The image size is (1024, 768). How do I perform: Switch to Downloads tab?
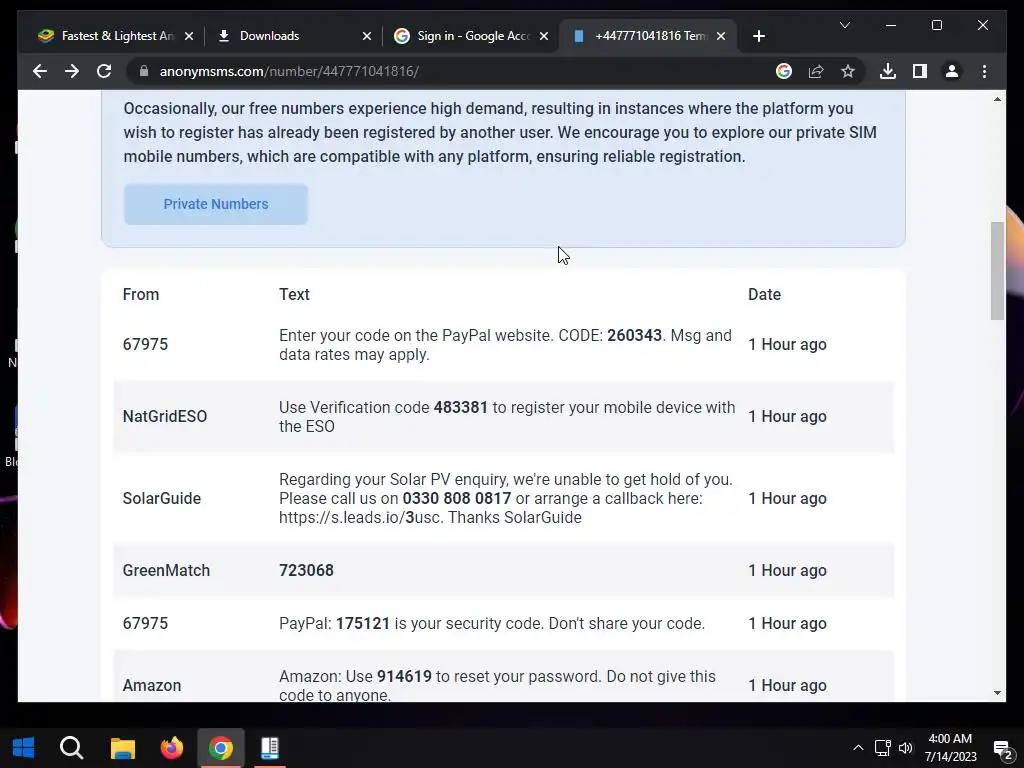(x=294, y=36)
